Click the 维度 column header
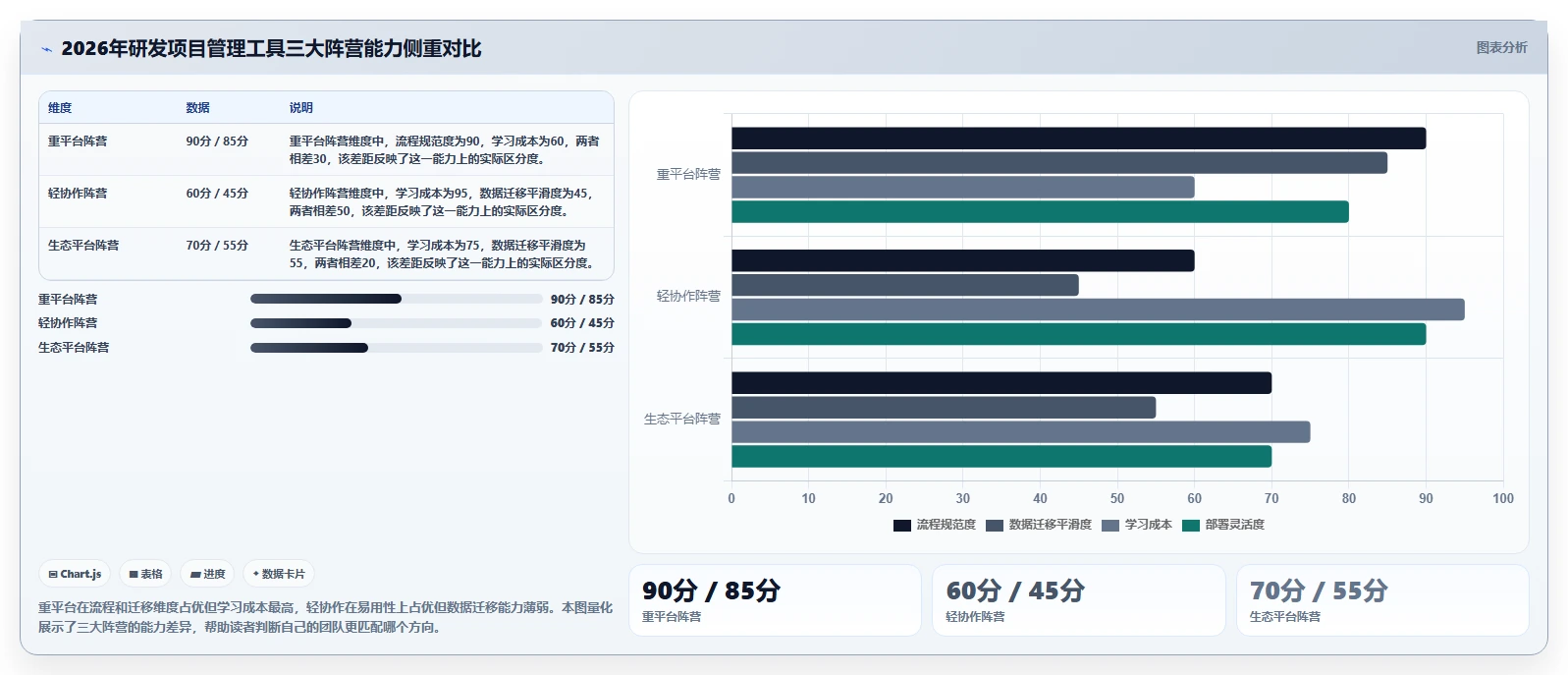1568x675 pixels. (60, 108)
